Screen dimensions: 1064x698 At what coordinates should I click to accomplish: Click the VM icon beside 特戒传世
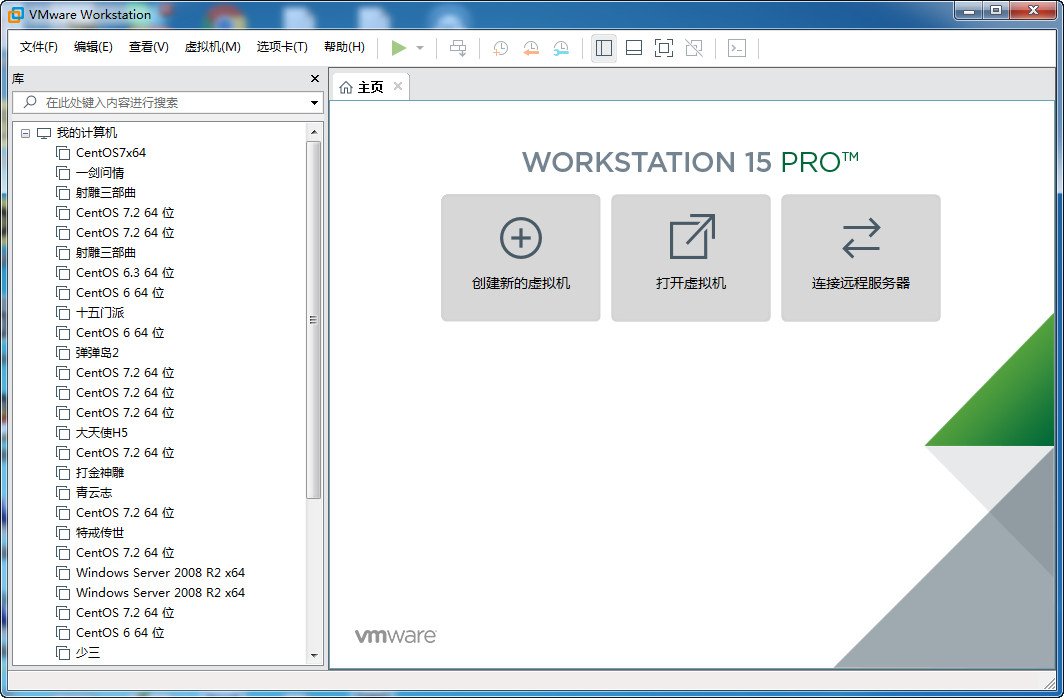63,533
